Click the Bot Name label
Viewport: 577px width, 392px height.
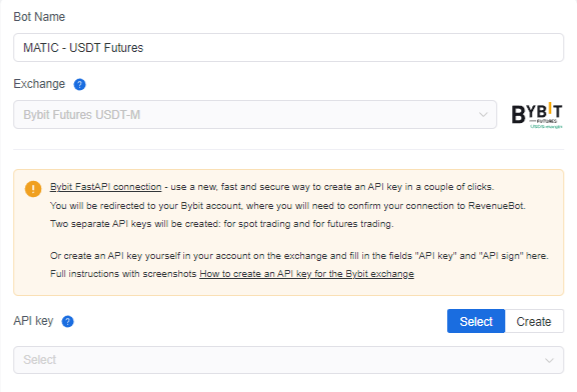[x=39, y=17]
